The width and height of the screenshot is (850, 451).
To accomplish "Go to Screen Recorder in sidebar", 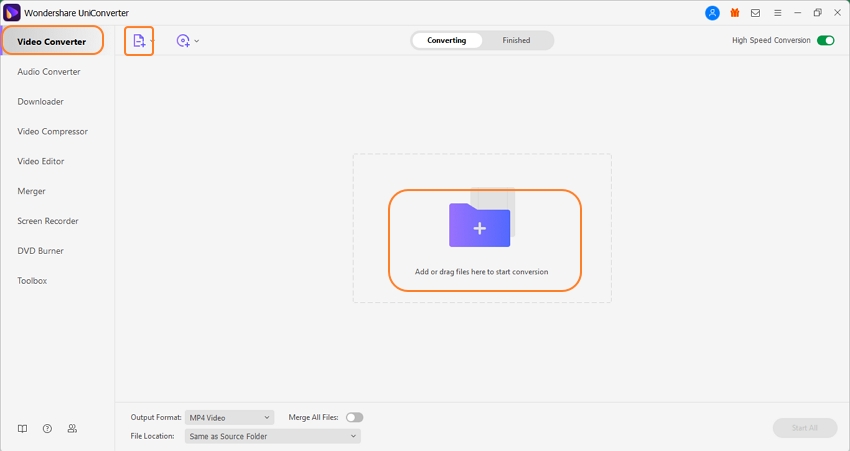I will tap(48, 221).
